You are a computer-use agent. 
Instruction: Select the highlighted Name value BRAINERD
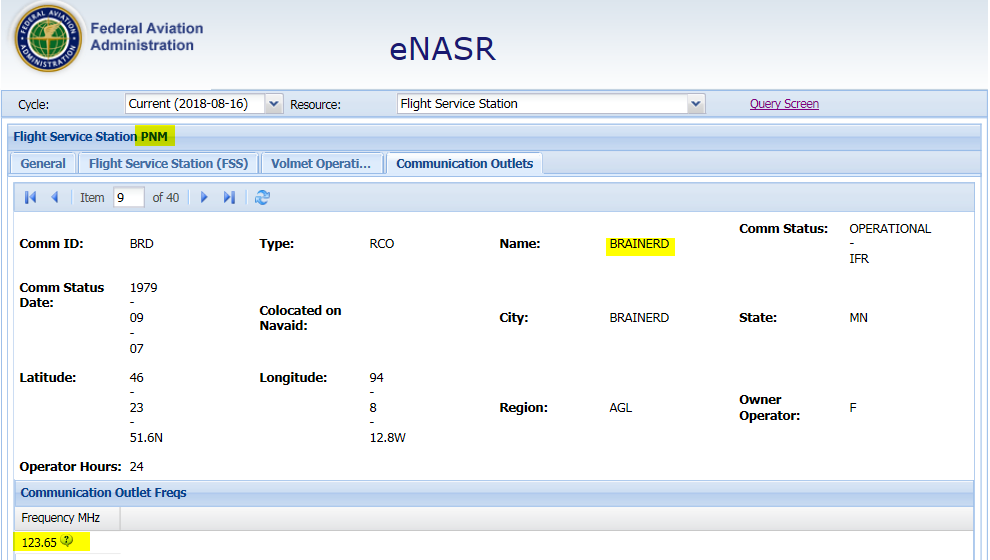(x=639, y=244)
